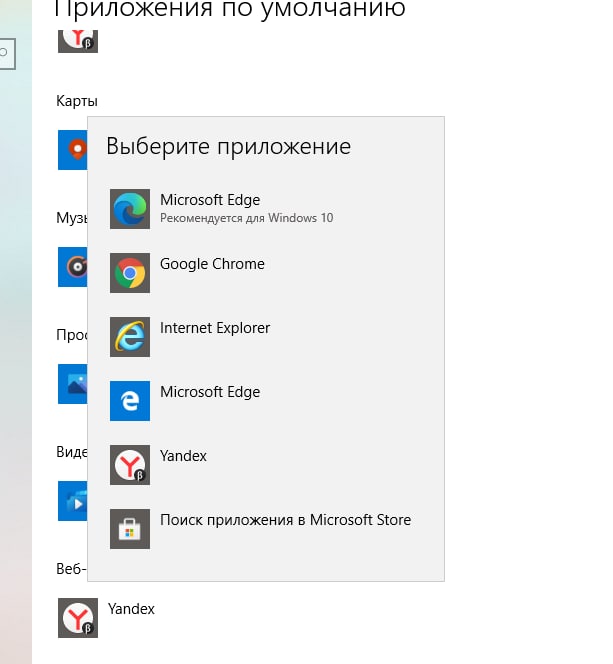
Task: Select the Google Chrome icon
Action: click(130, 273)
